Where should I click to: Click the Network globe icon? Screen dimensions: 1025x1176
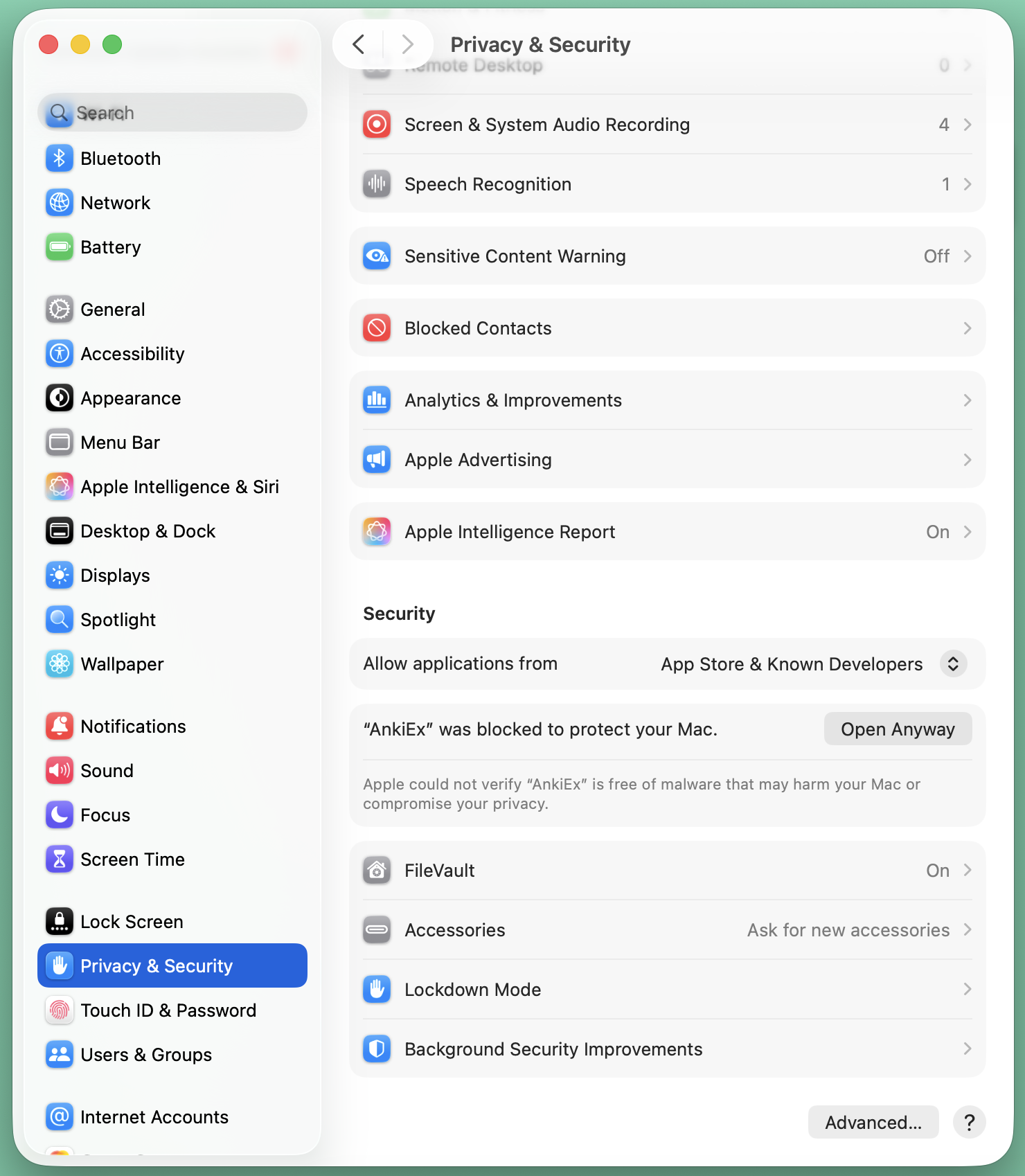60,203
